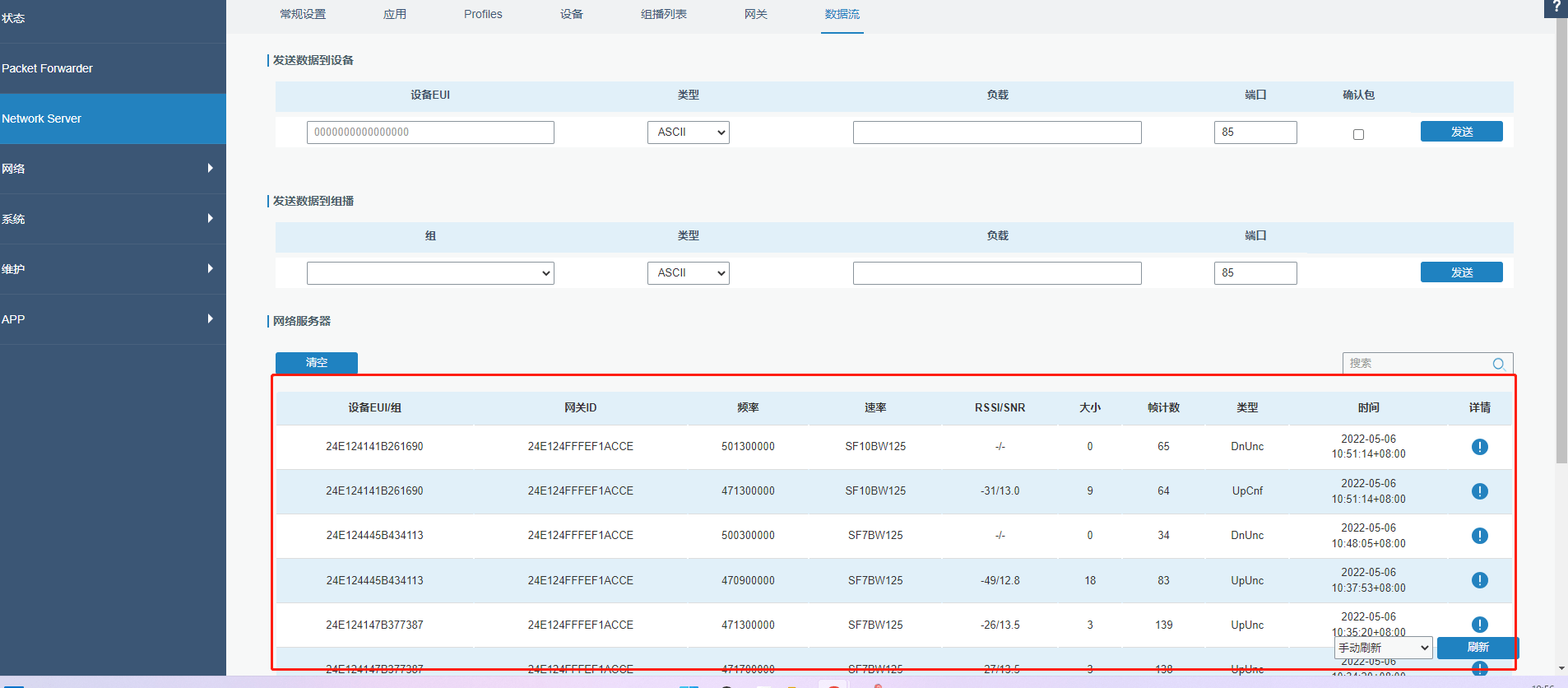
Task: Click the vertical page scrollbar
Action: pos(1561,247)
